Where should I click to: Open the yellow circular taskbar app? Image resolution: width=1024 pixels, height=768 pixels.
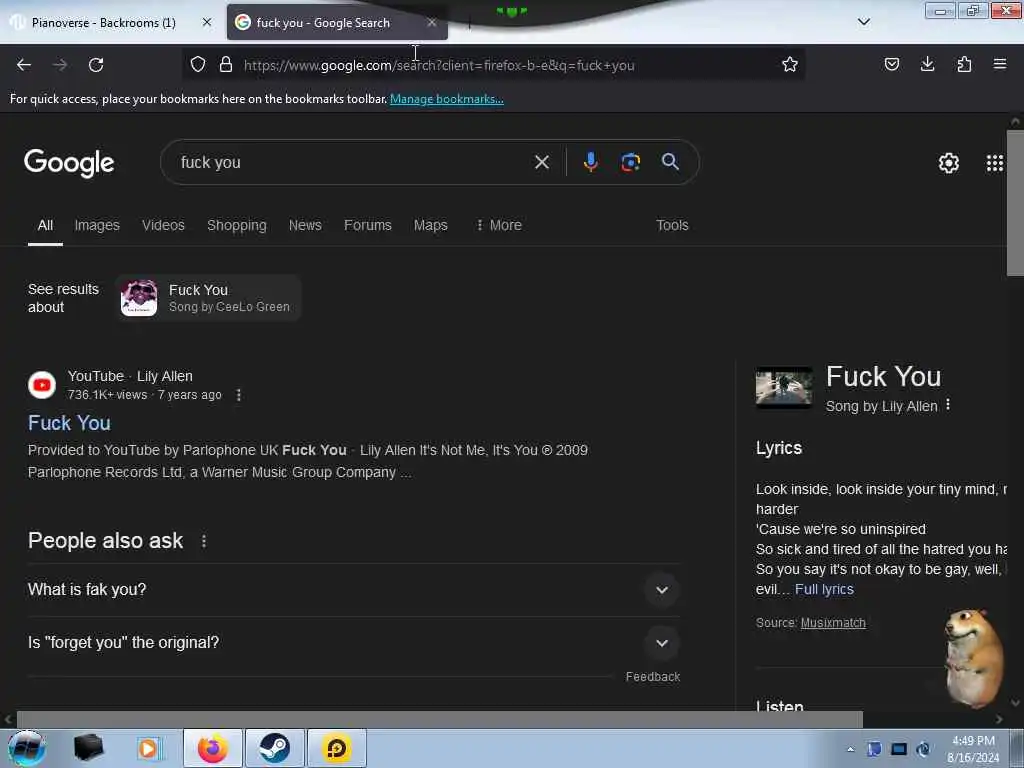point(336,748)
